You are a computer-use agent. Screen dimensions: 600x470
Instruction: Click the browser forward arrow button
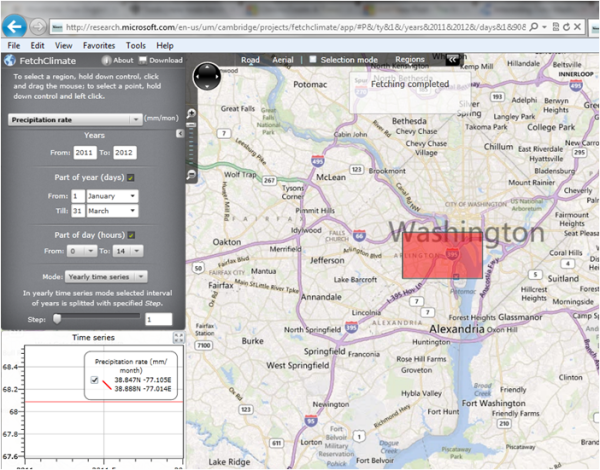[38, 27]
